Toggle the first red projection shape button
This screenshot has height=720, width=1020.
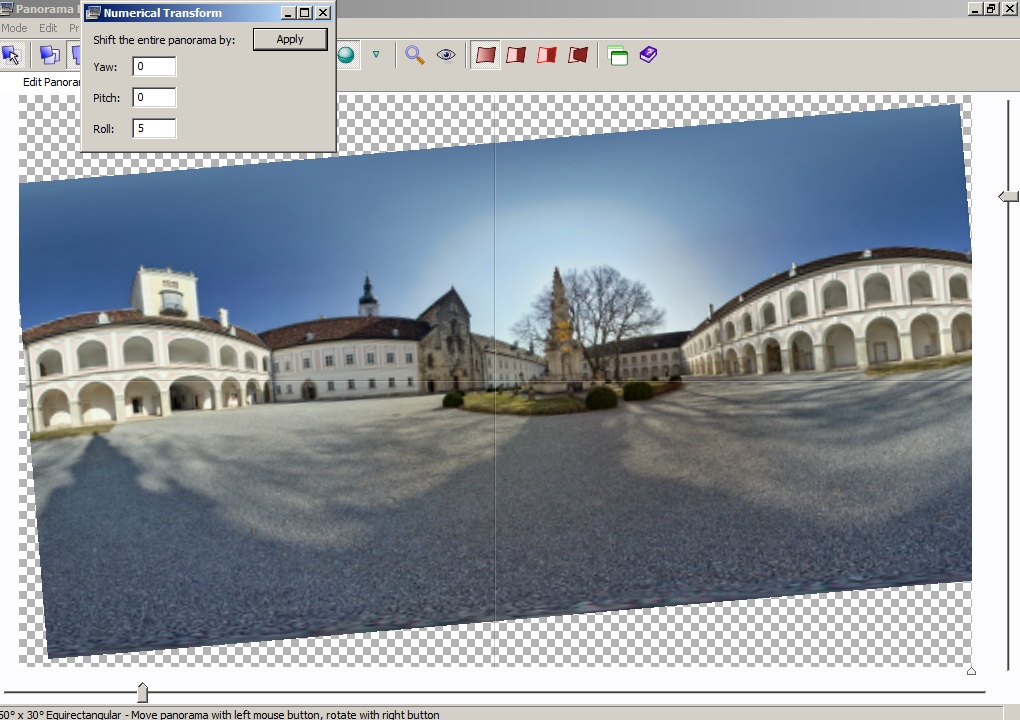(486, 55)
